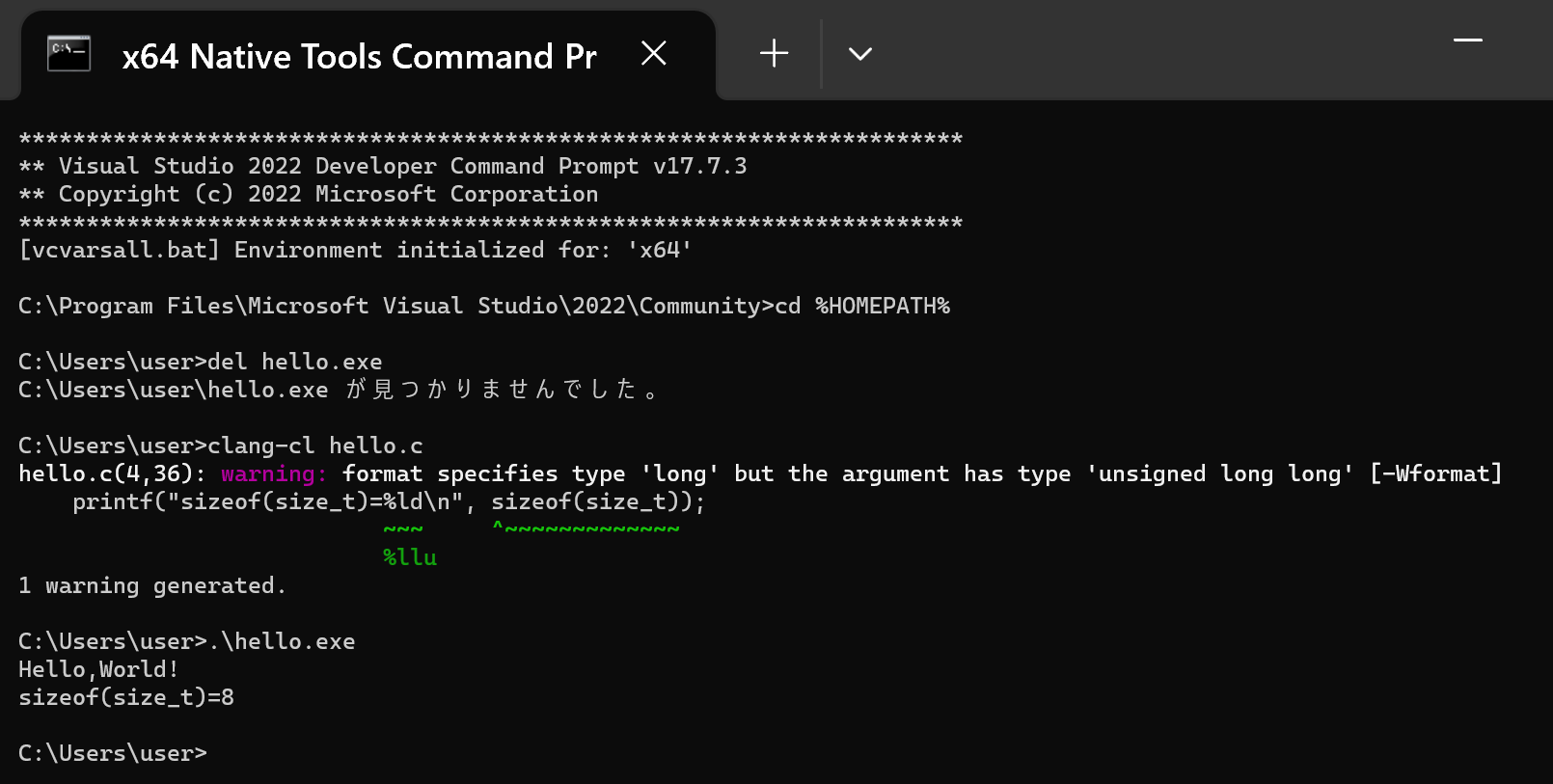1553x784 pixels.
Task: Click the command prompt tab icon
Action: (69, 54)
